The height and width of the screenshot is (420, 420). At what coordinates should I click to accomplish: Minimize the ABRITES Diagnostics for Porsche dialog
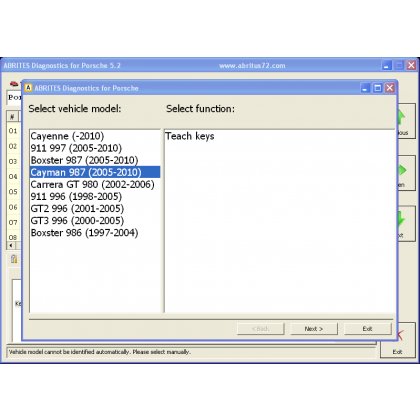click(365, 88)
